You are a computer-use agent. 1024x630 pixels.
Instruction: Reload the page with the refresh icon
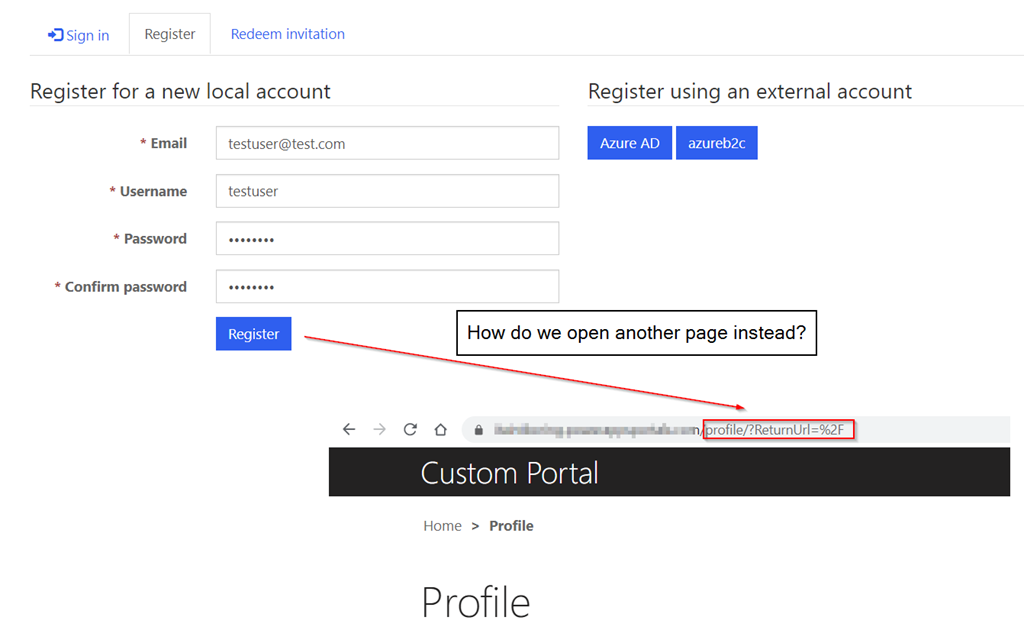point(410,429)
